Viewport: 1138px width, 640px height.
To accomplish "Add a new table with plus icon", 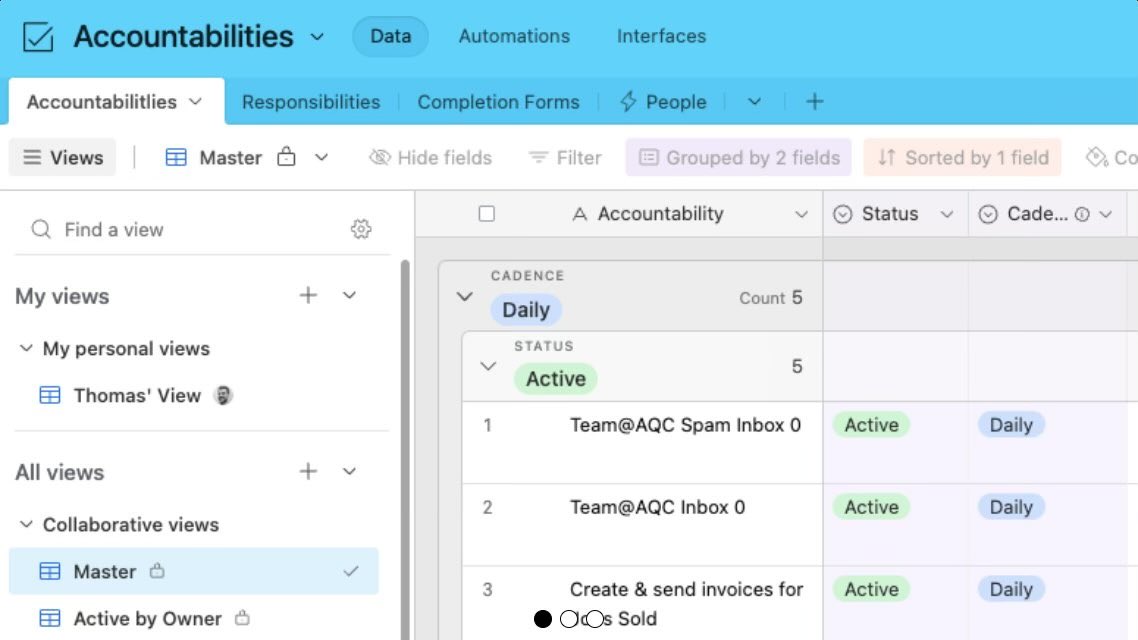I will coord(814,102).
